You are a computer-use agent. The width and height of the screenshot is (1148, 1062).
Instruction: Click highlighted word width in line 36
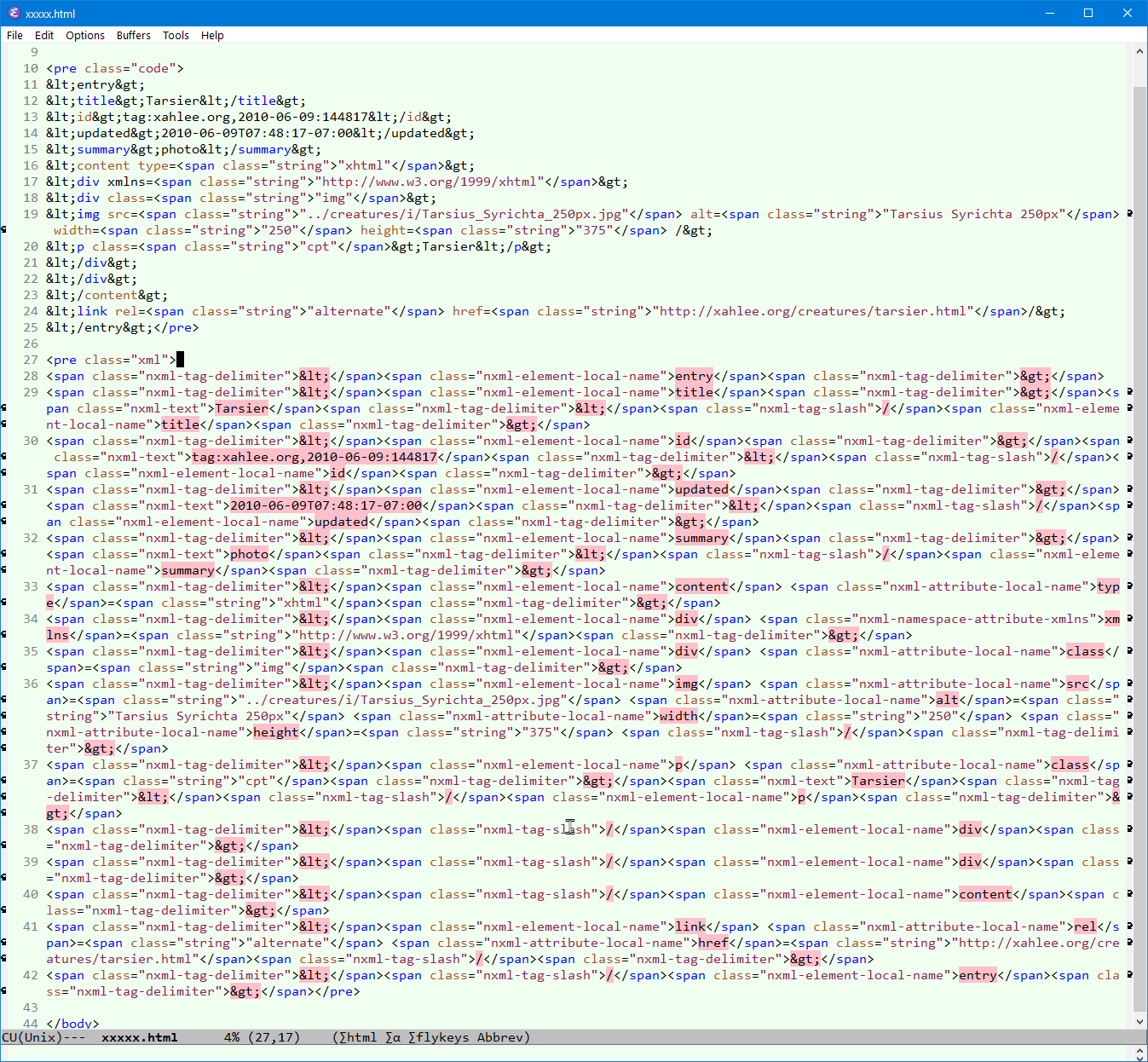tap(678, 716)
